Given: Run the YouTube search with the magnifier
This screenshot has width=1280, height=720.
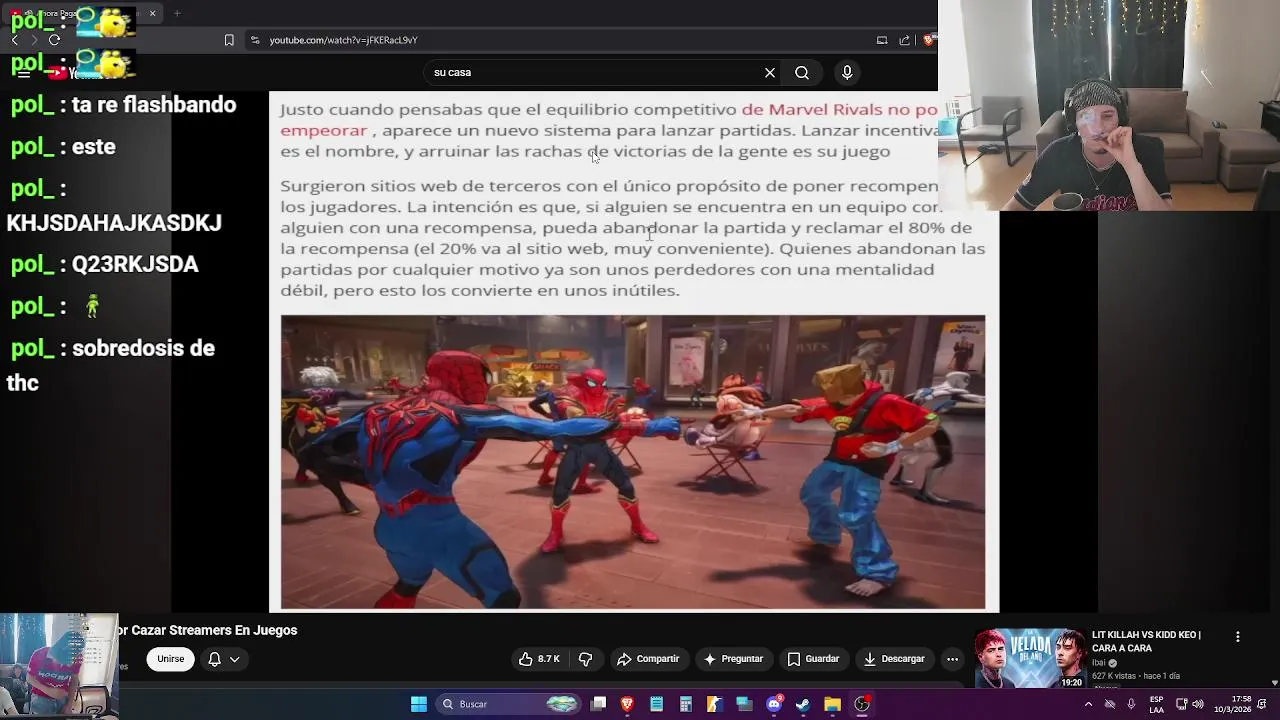Looking at the screenshot, I should [802, 72].
